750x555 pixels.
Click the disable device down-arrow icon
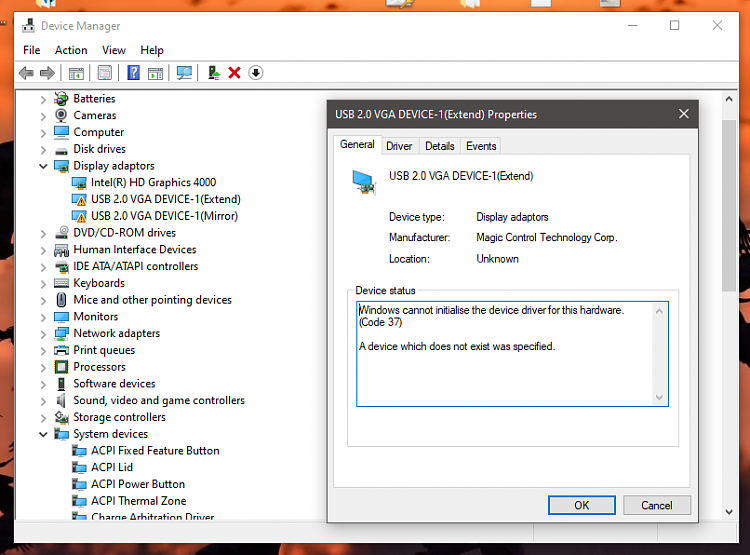click(x=256, y=73)
